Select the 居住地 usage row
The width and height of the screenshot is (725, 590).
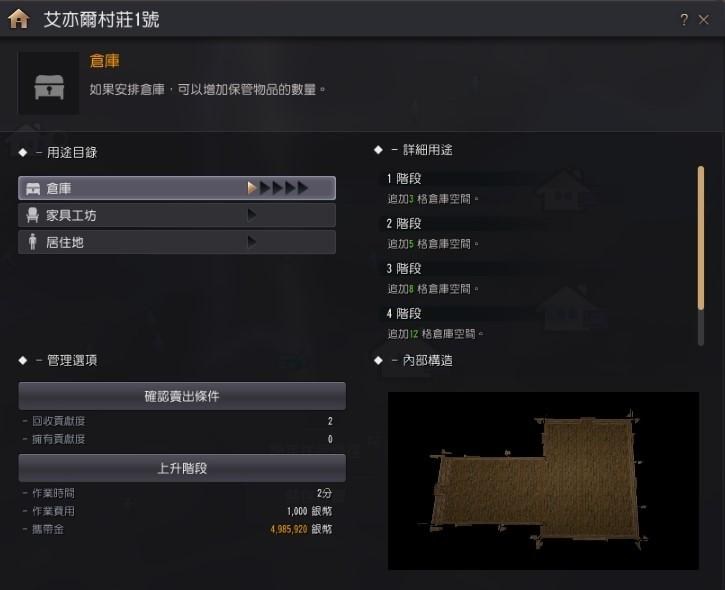point(177,242)
